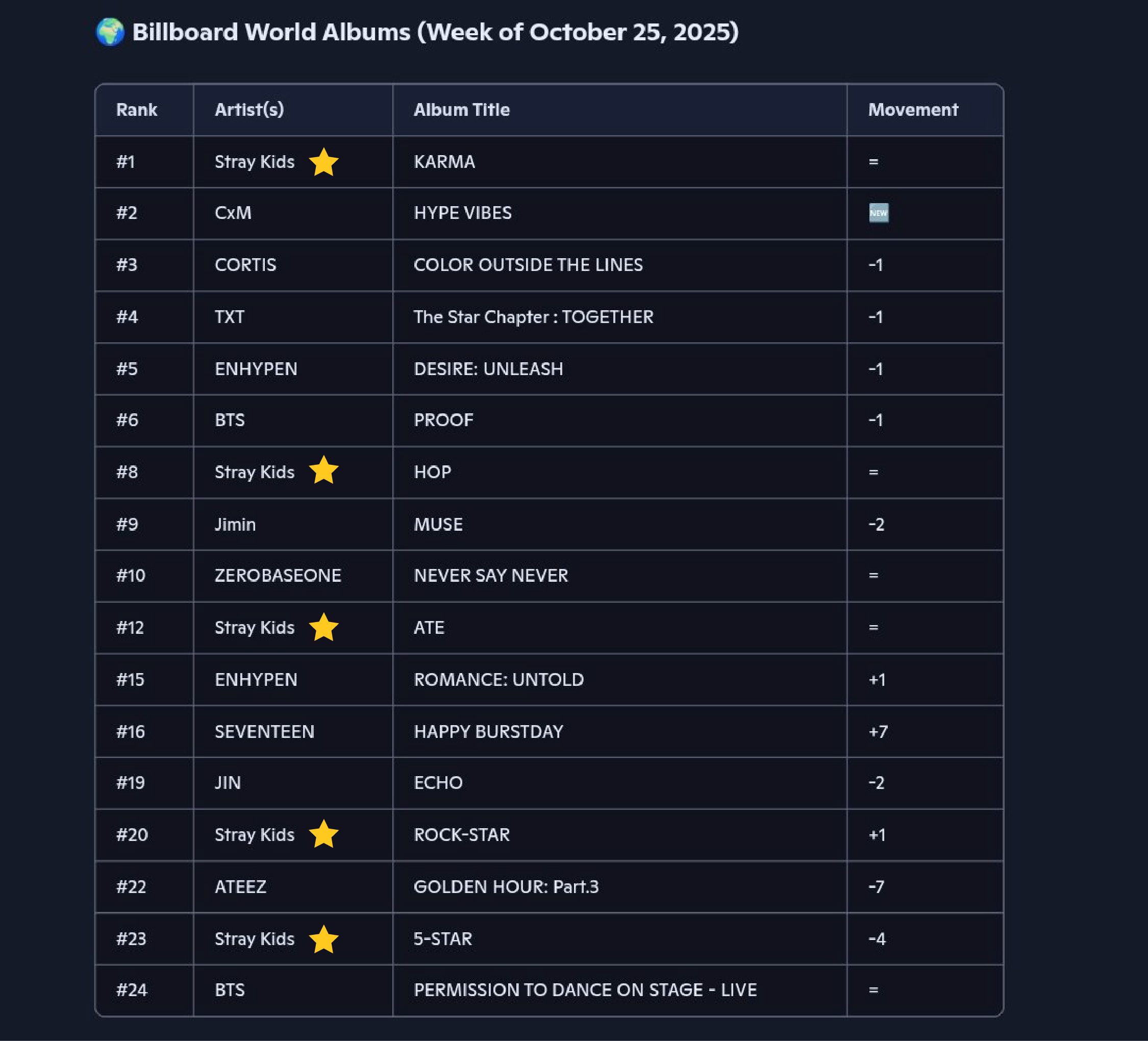Screen dimensions: 1148x1041
Task: Click the Rank column header
Action: [x=137, y=110]
